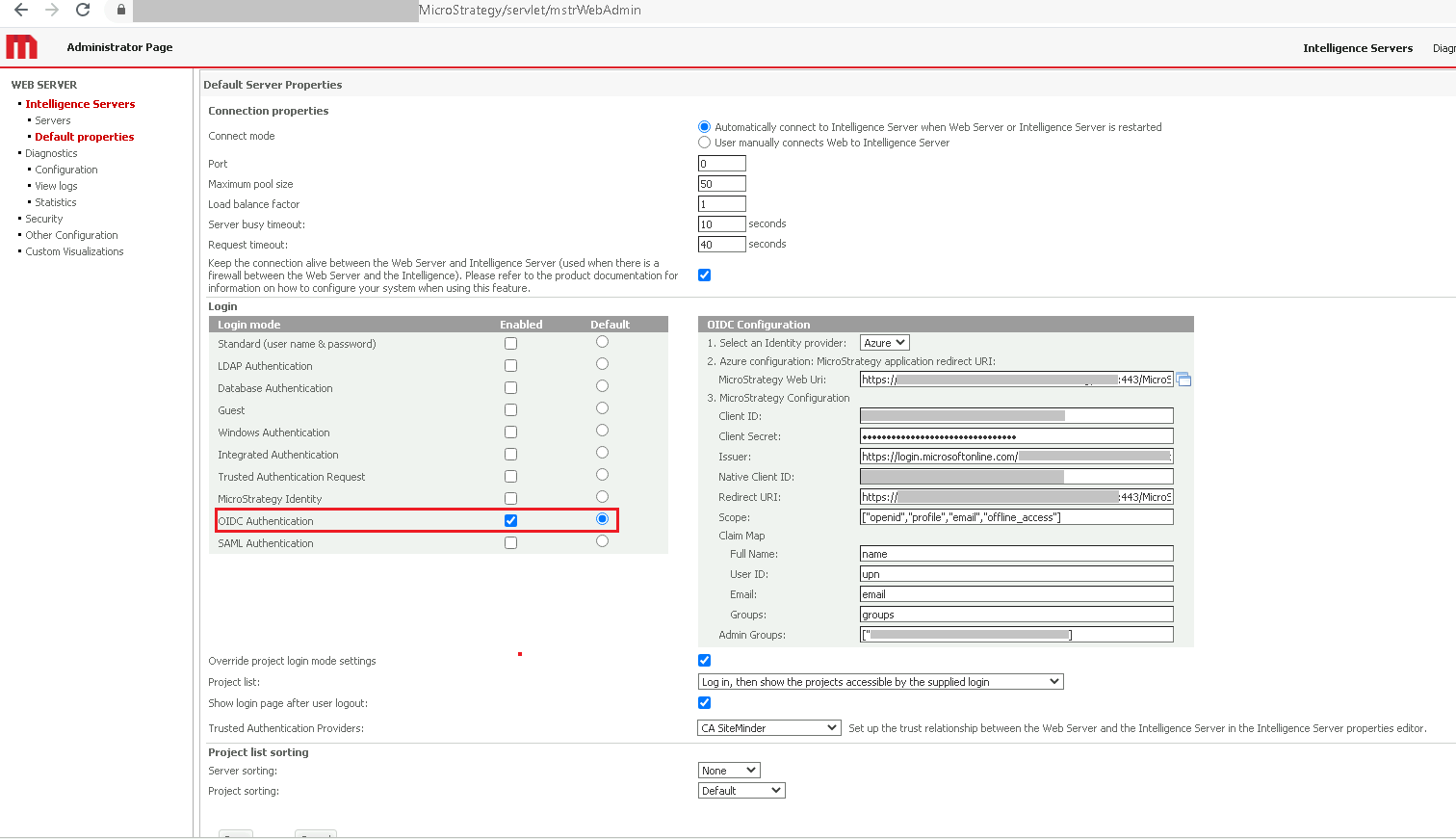Set SAML Authentication as default login
Screen dimensions: 1456x839
click(x=602, y=541)
